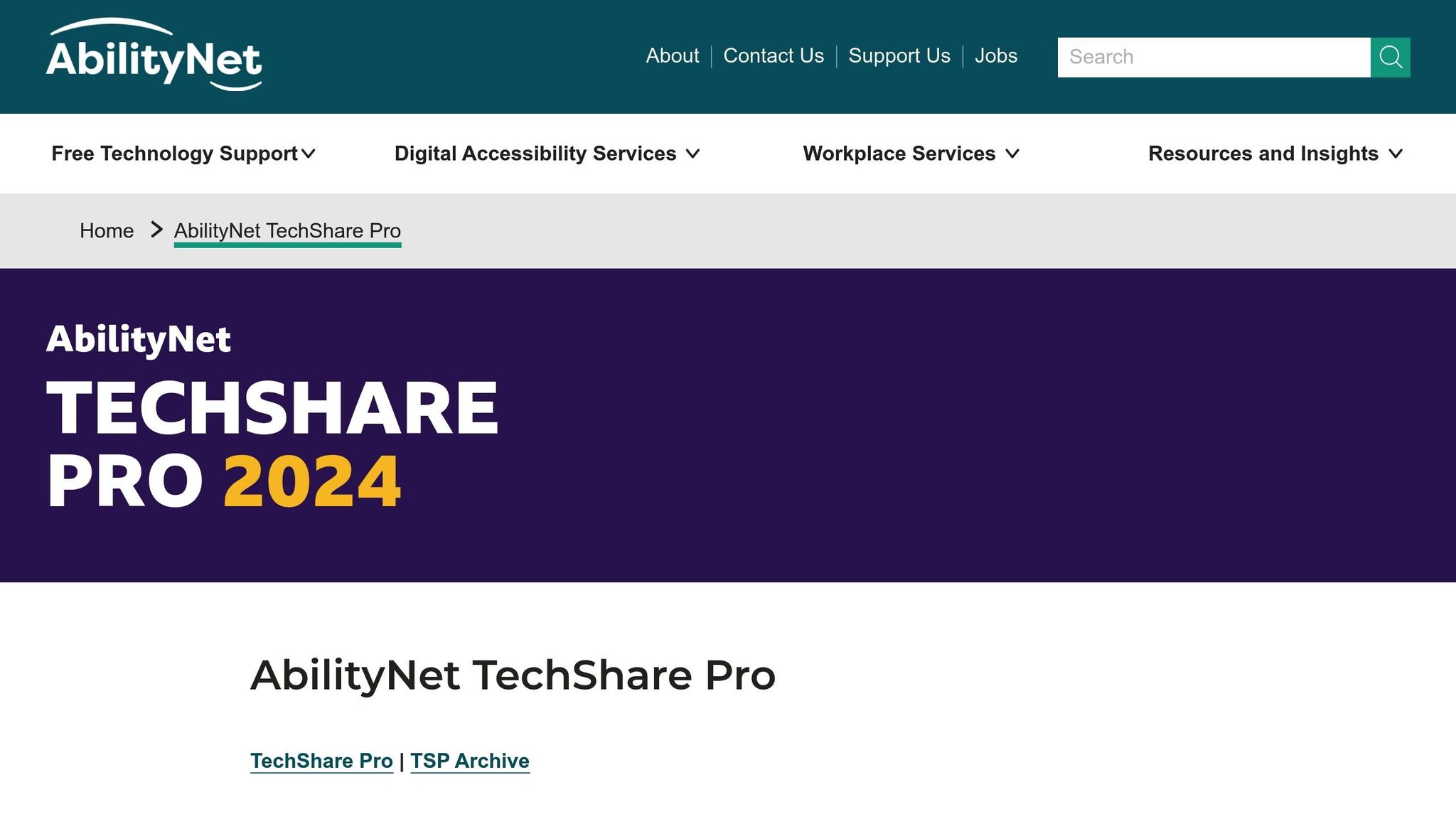Open the About link

tap(672, 55)
